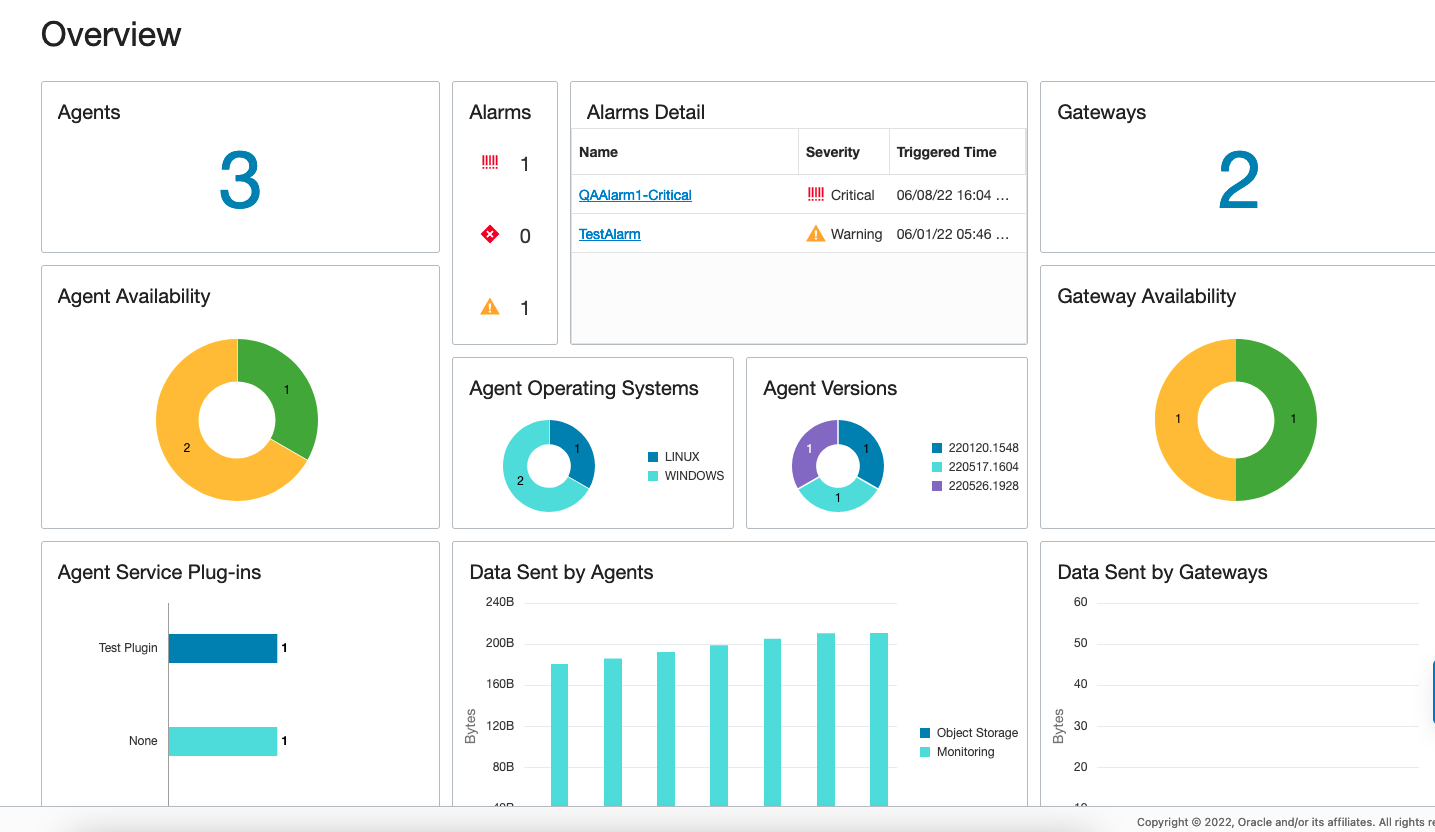The image size is (1435, 832).
Task: Click the dark blue LINUX slice in OS chart
Action: [577, 450]
